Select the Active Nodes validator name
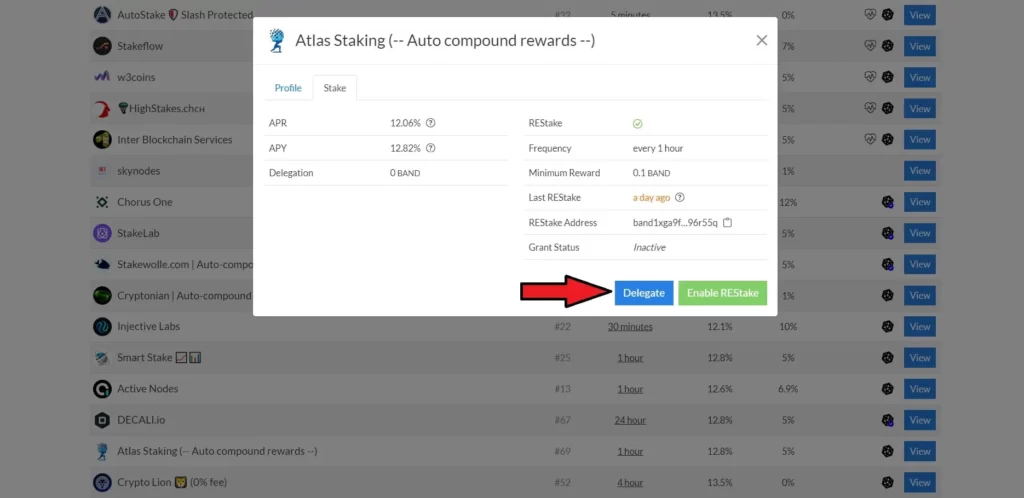Image resolution: width=1024 pixels, height=498 pixels. point(148,389)
